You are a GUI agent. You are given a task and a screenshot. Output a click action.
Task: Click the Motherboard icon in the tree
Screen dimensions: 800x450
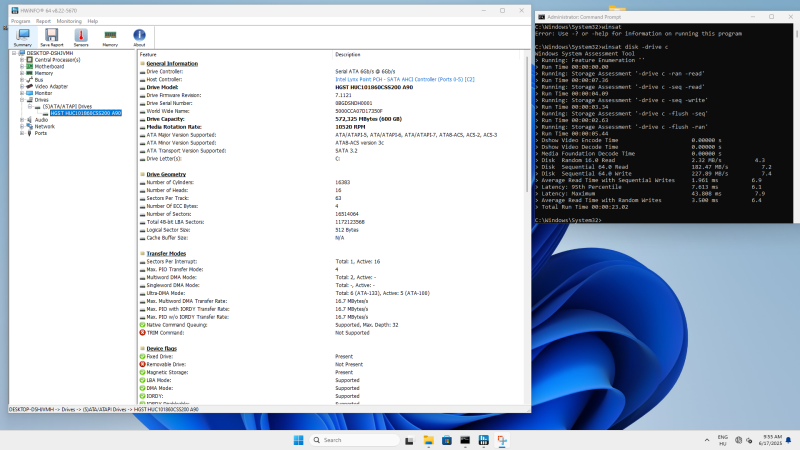[30, 66]
